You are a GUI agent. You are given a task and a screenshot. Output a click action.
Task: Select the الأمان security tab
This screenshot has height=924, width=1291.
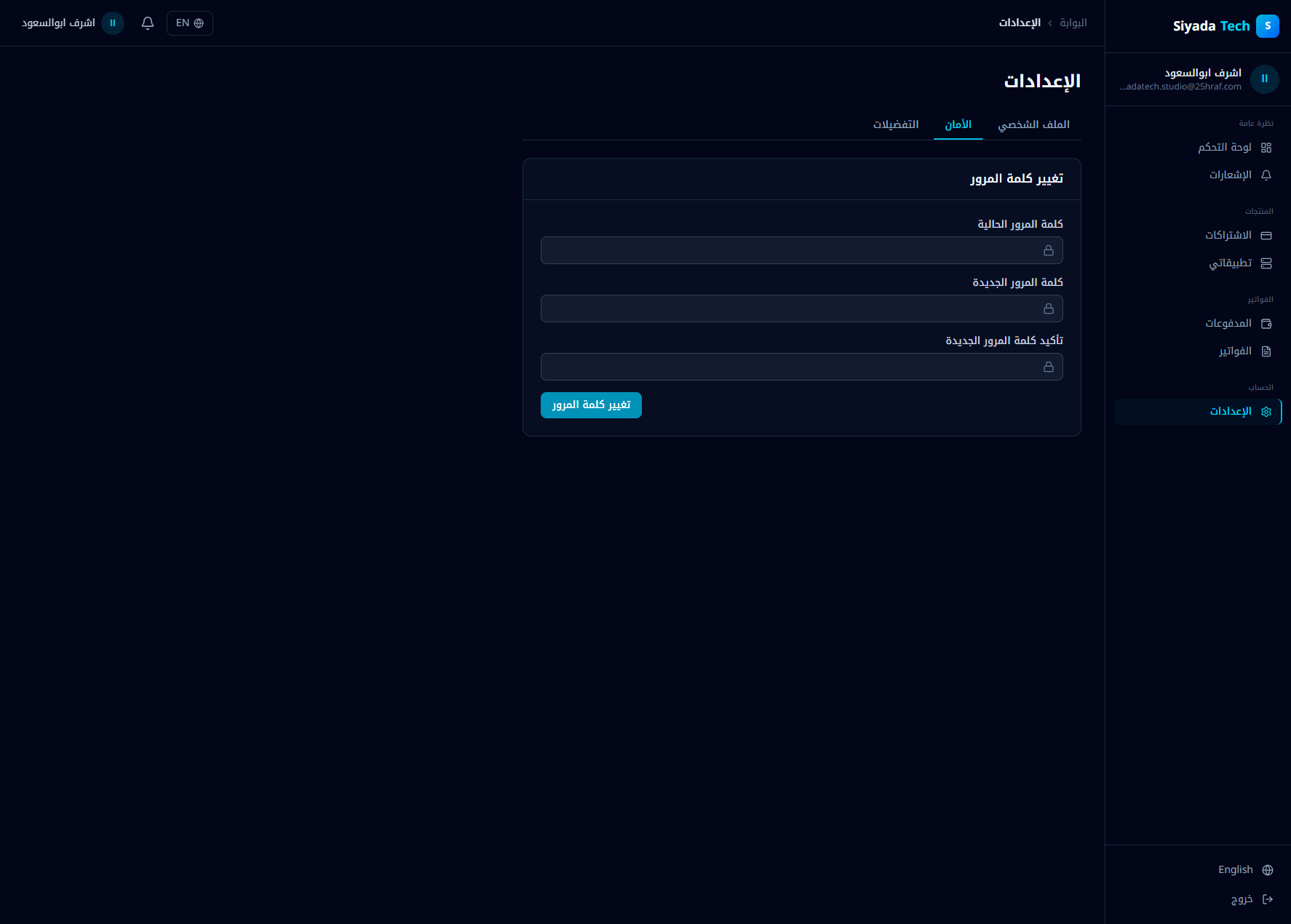(958, 124)
